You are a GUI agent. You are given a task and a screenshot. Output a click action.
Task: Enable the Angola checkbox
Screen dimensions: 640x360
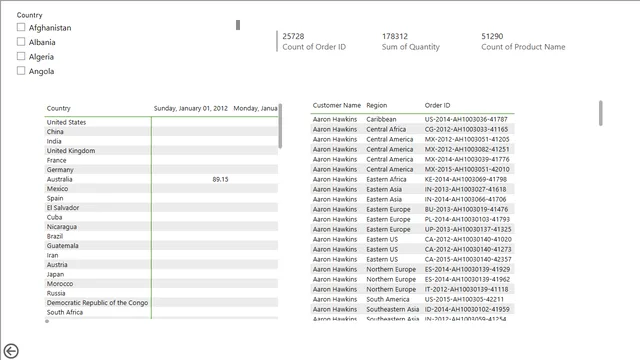pyautogui.click(x=21, y=71)
